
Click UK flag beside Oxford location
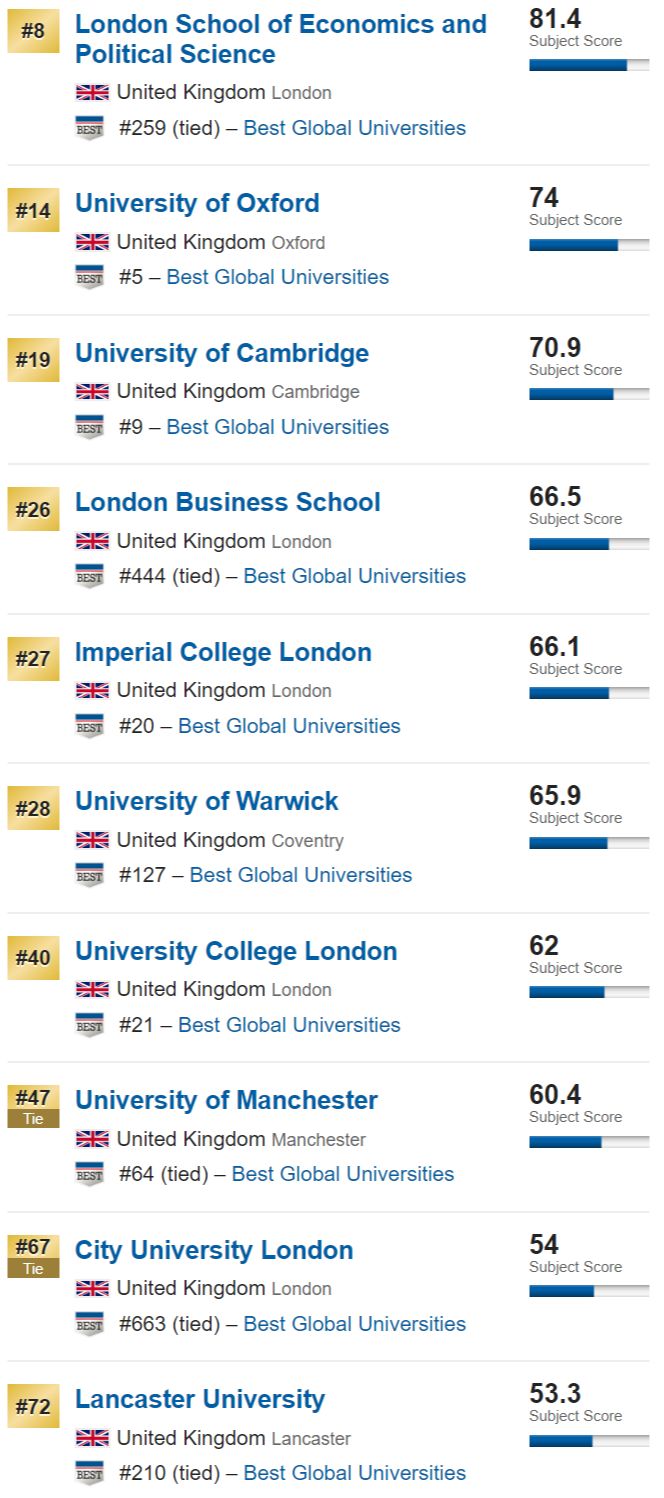click(92, 242)
